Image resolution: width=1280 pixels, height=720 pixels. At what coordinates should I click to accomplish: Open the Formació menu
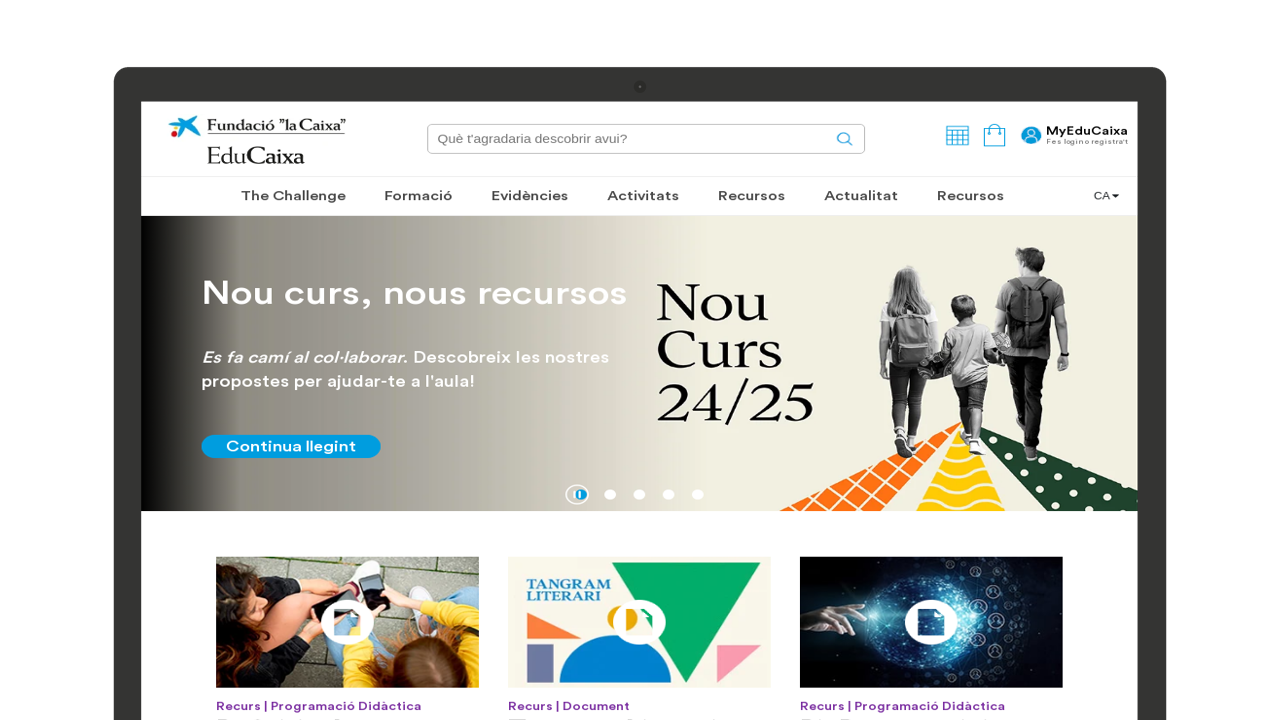click(418, 196)
